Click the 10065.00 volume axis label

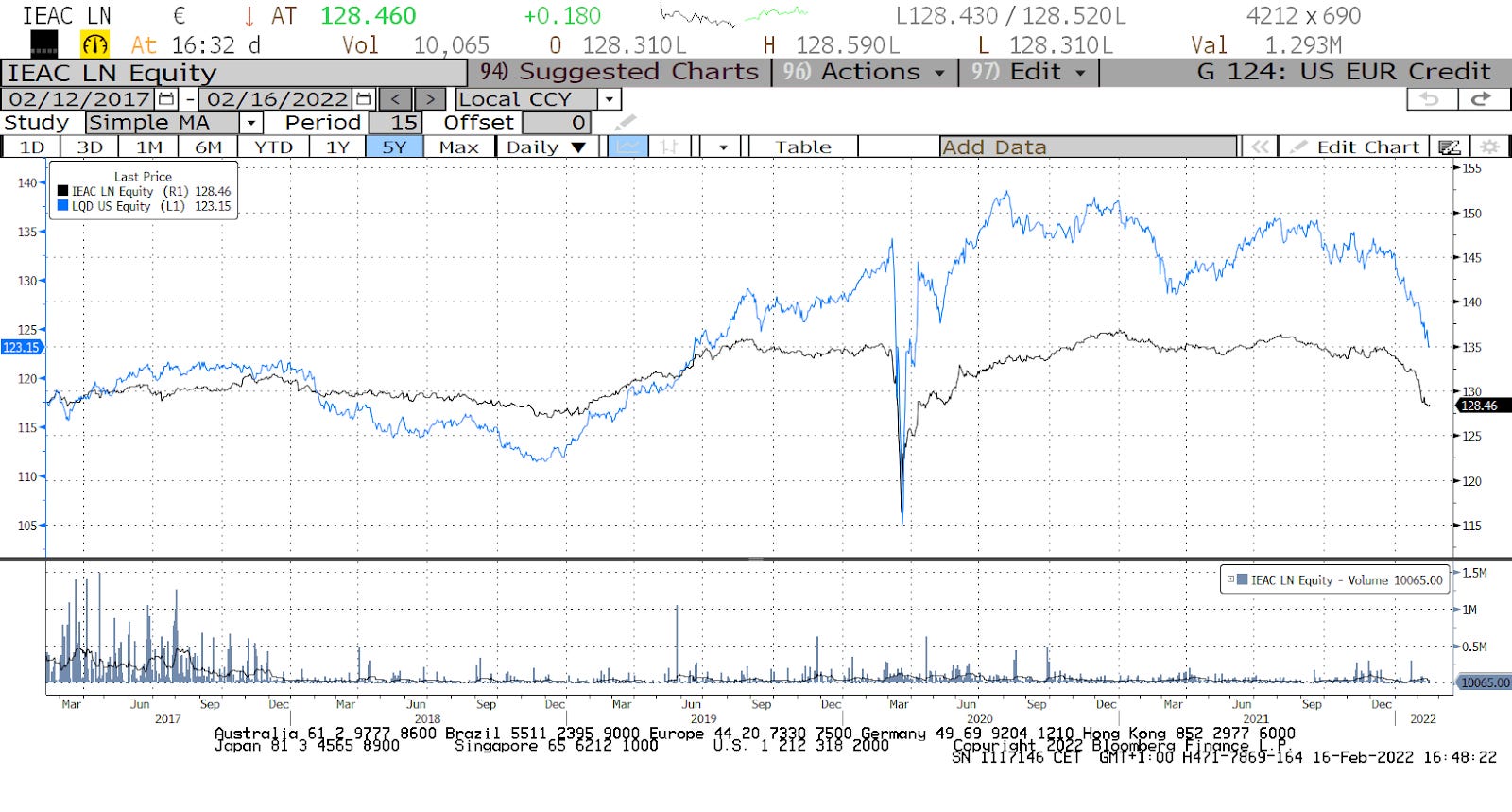click(x=1484, y=682)
